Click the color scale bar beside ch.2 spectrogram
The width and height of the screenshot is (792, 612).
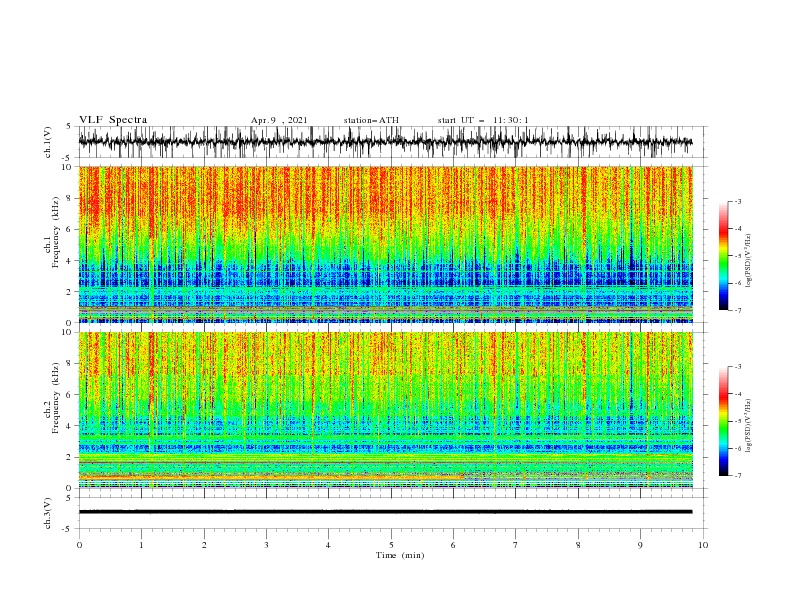point(723,421)
